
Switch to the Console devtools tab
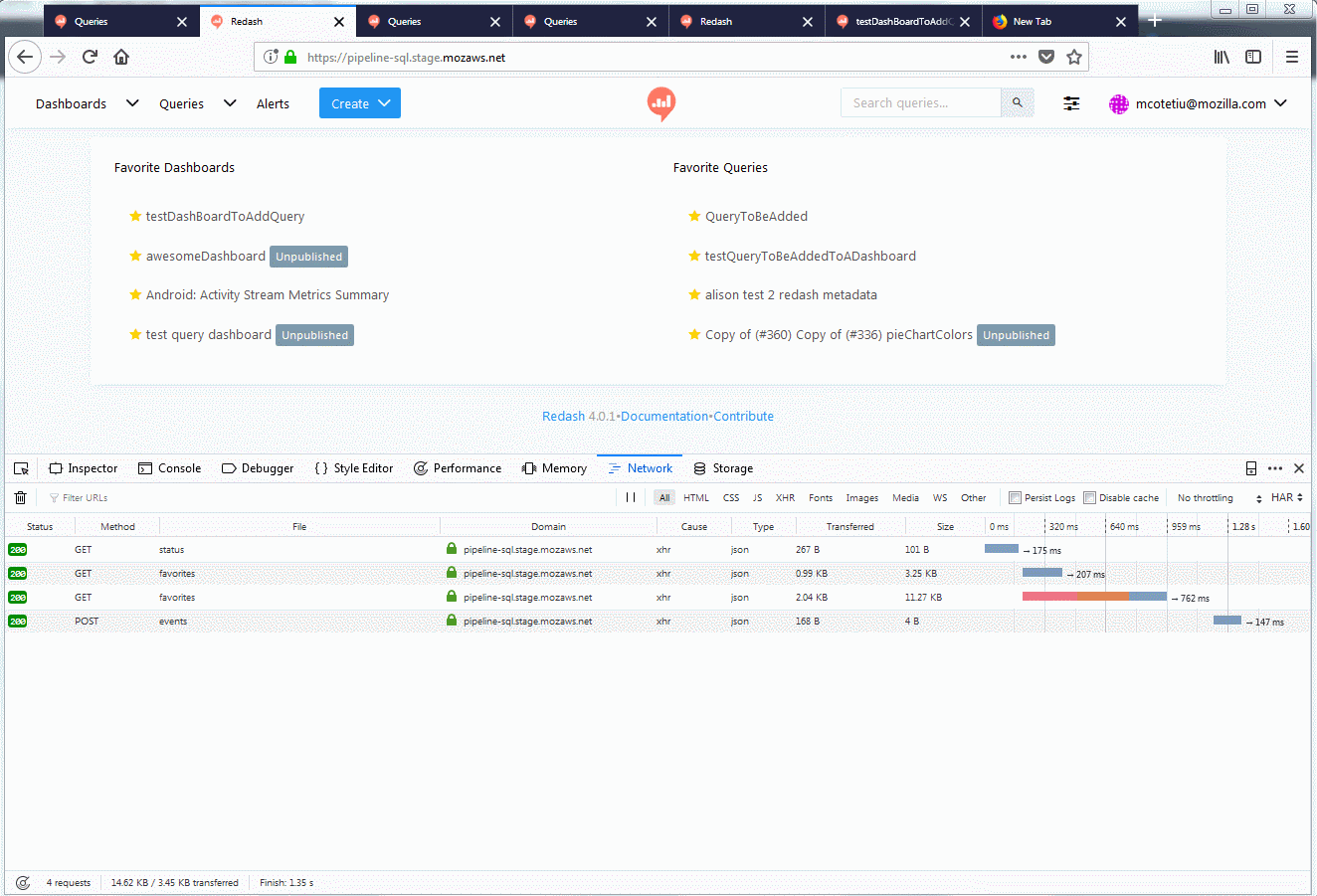[x=169, y=467]
